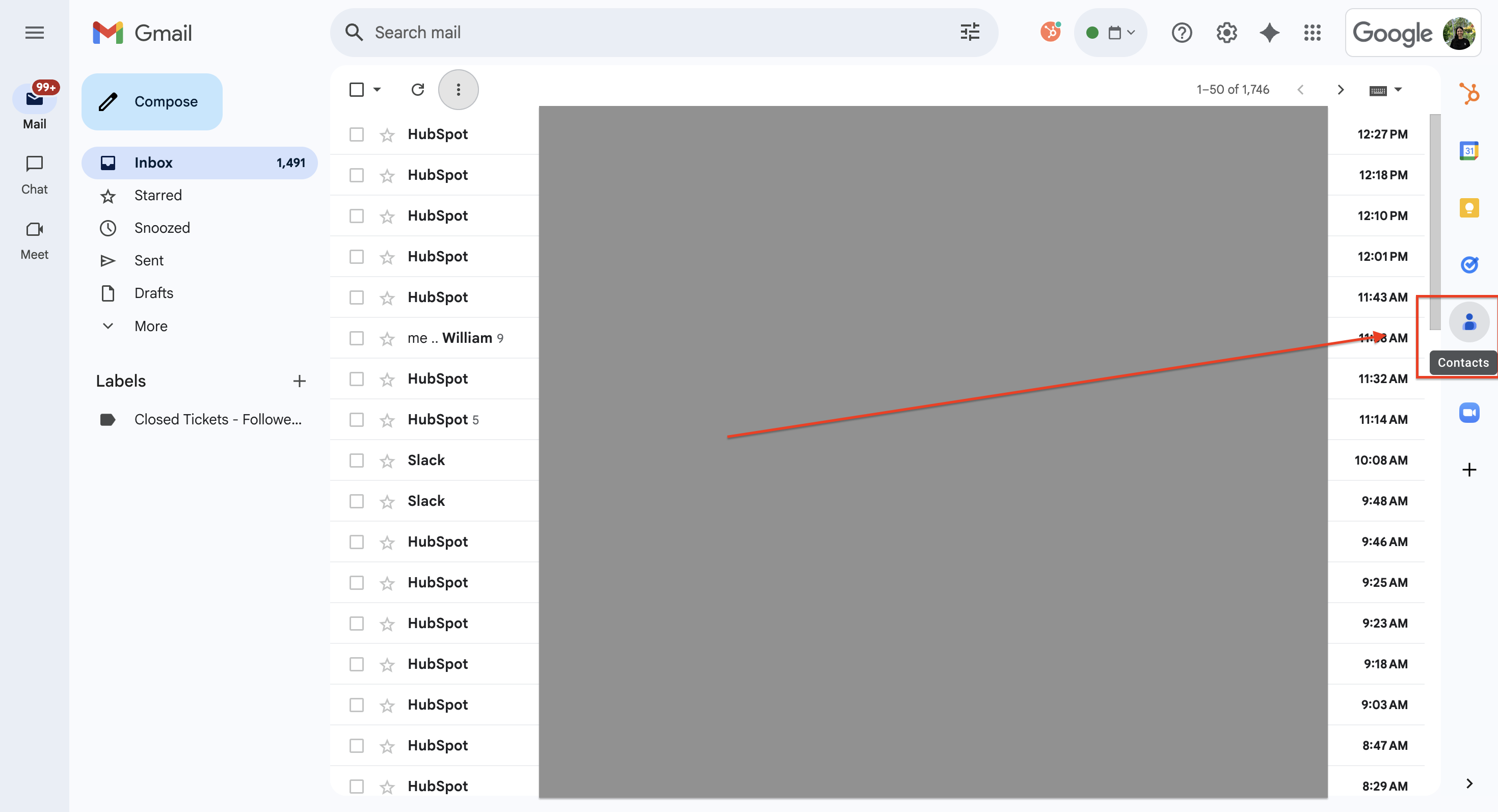This screenshot has width=1498, height=812.
Task: Star the 12:27 PM HubSpot email
Action: [x=387, y=135]
